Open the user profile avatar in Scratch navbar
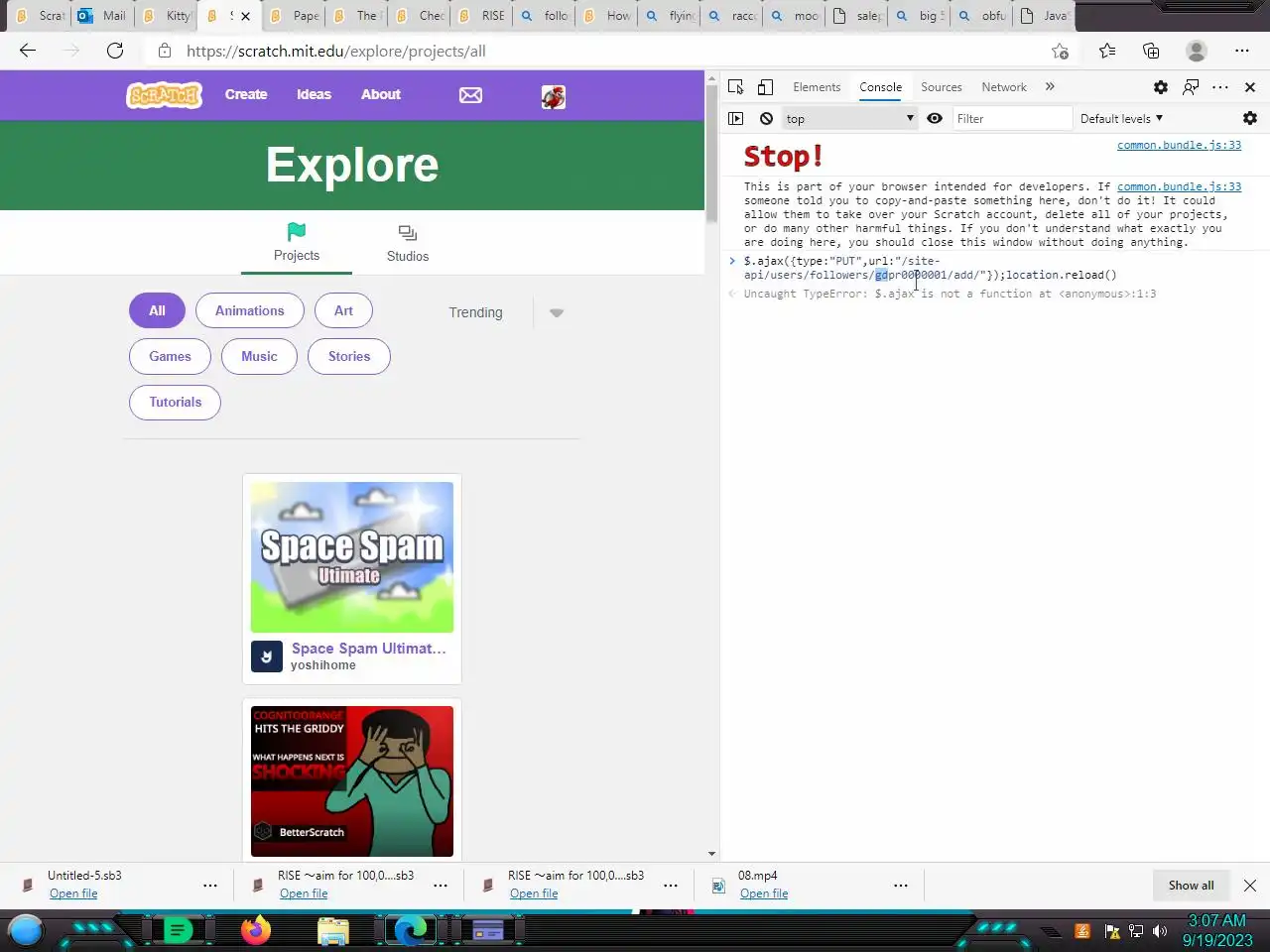 pos(554,96)
